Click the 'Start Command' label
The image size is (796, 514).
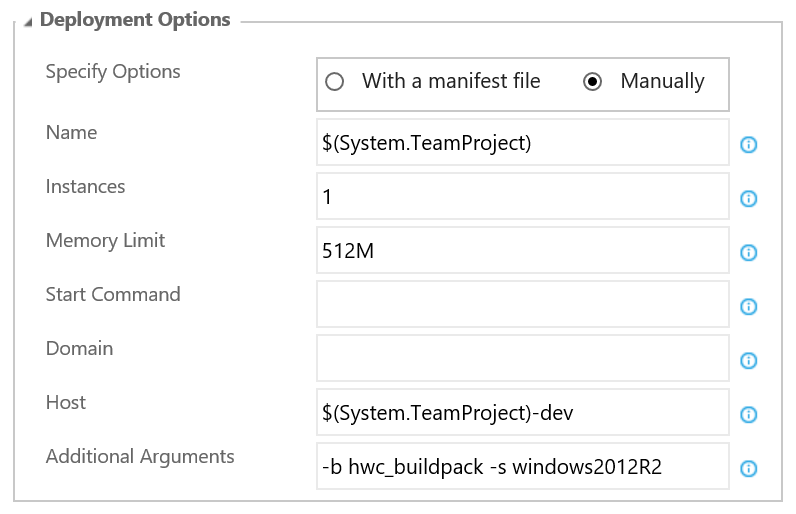(x=113, y=294)
